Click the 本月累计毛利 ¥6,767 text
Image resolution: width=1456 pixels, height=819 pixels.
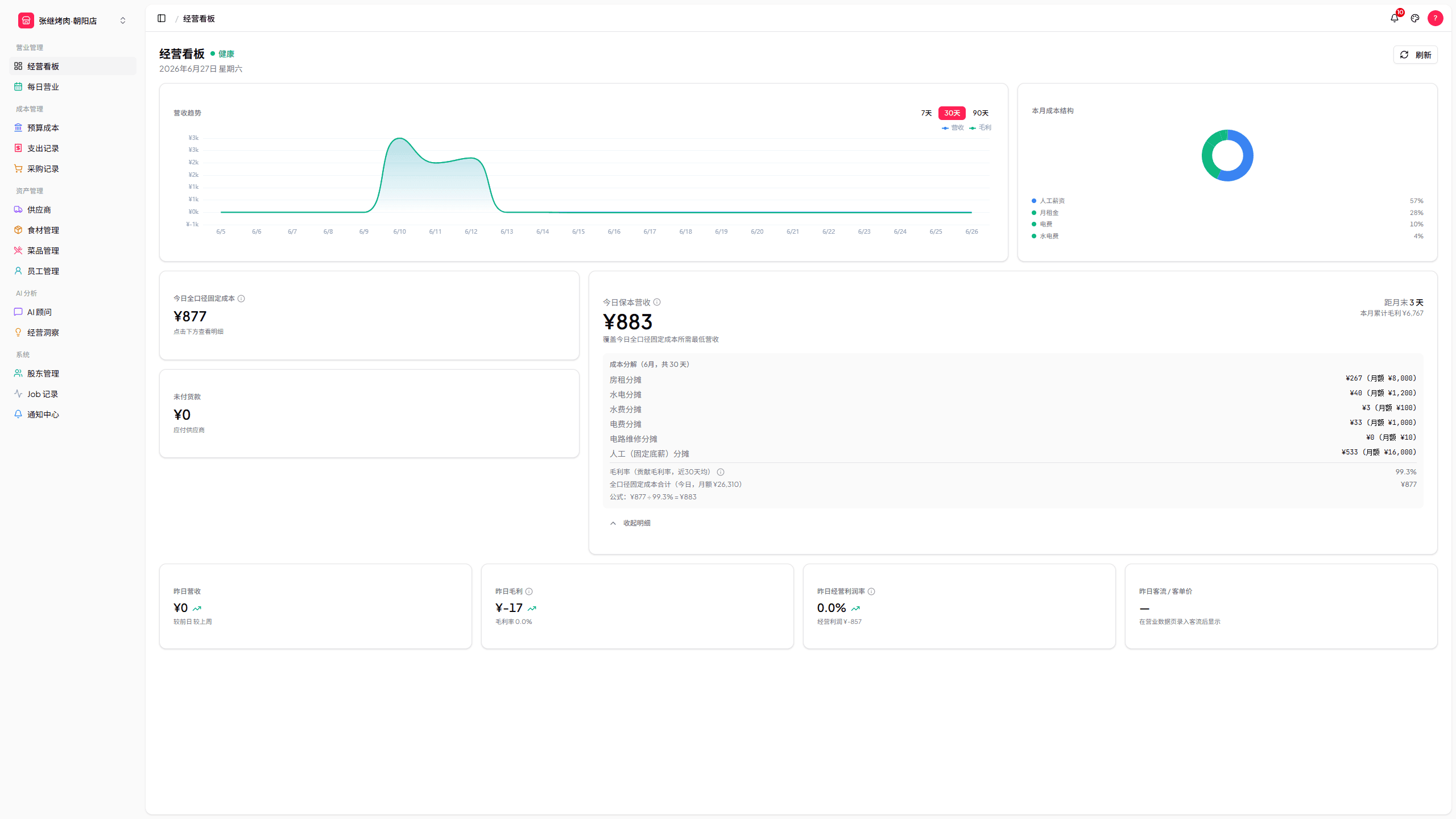coord(1392,313)
